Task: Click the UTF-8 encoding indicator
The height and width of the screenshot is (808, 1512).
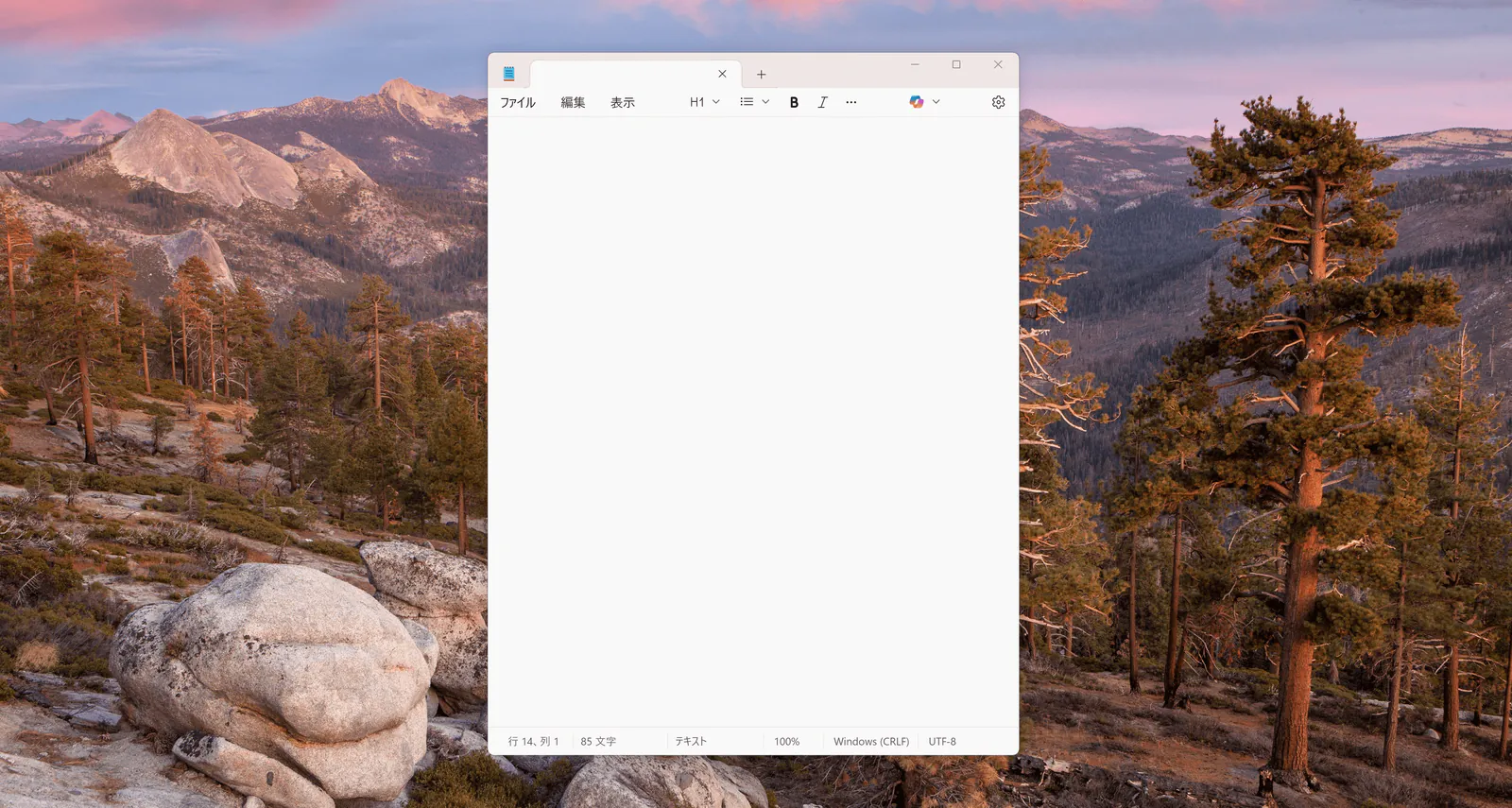Action: (x=942, y=742)
